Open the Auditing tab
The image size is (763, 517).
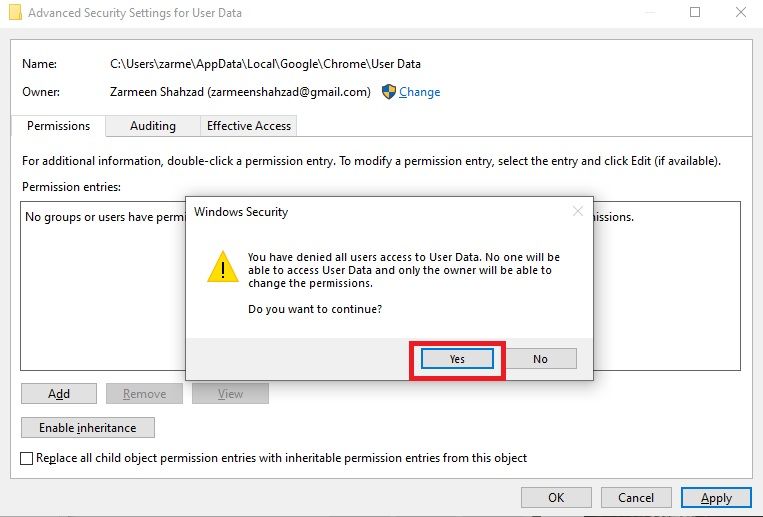click(x=153, y=126)
